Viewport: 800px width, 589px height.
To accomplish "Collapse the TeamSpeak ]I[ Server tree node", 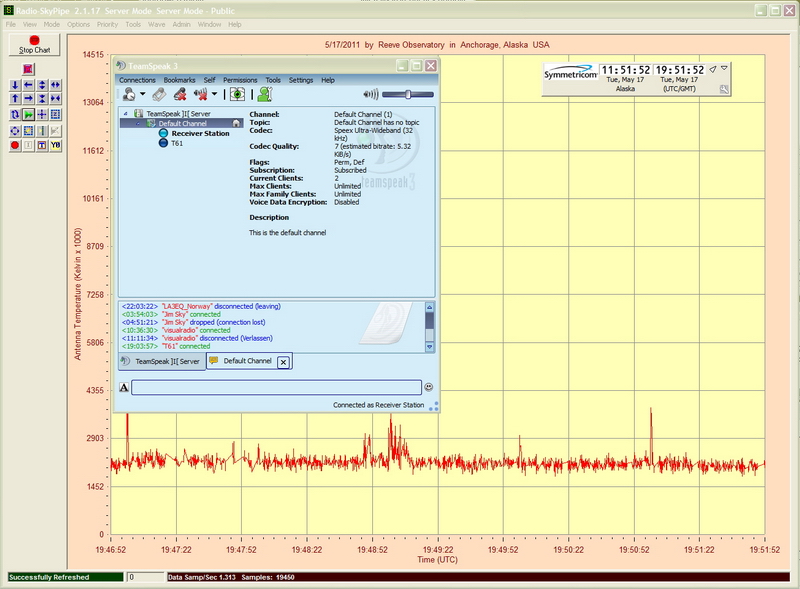I will [126, 114].
